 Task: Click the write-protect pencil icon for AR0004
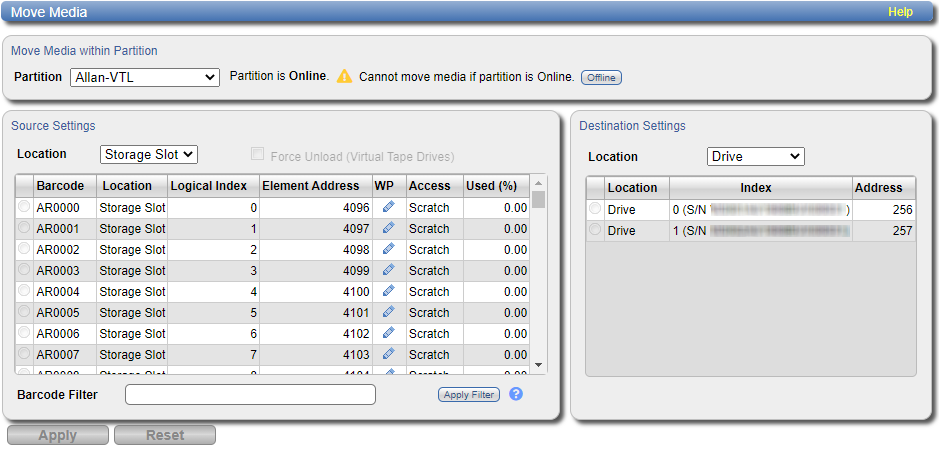tap(388, 291)
